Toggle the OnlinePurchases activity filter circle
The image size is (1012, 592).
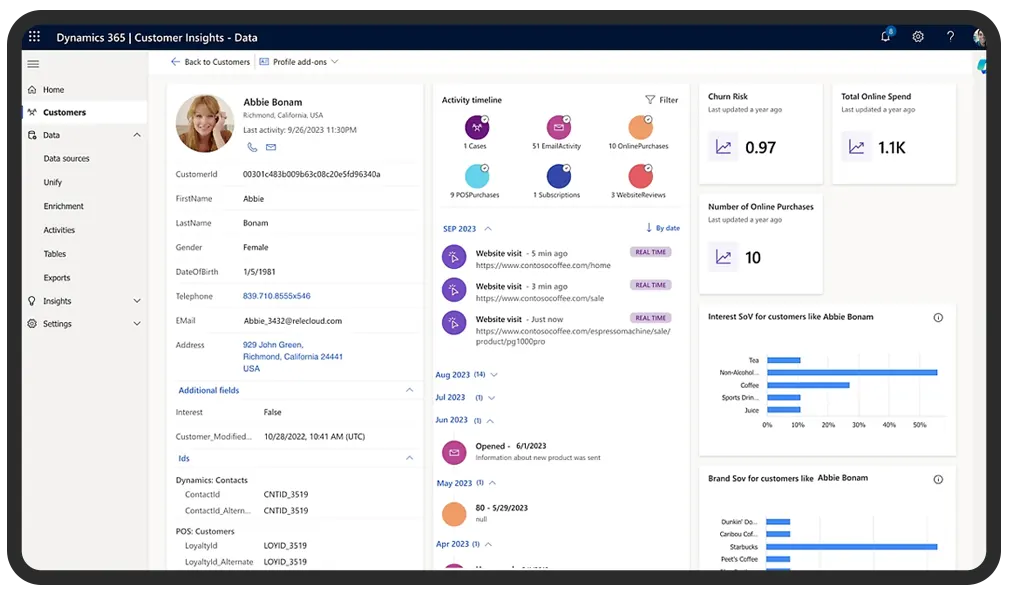(x=640, y=127)
